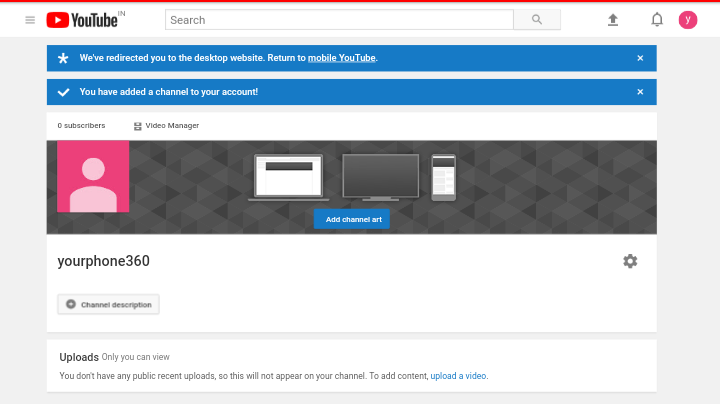Screen dimensions: 720x404
Task: Click the "Only you can view" text
Action: (x=135, y=357)
